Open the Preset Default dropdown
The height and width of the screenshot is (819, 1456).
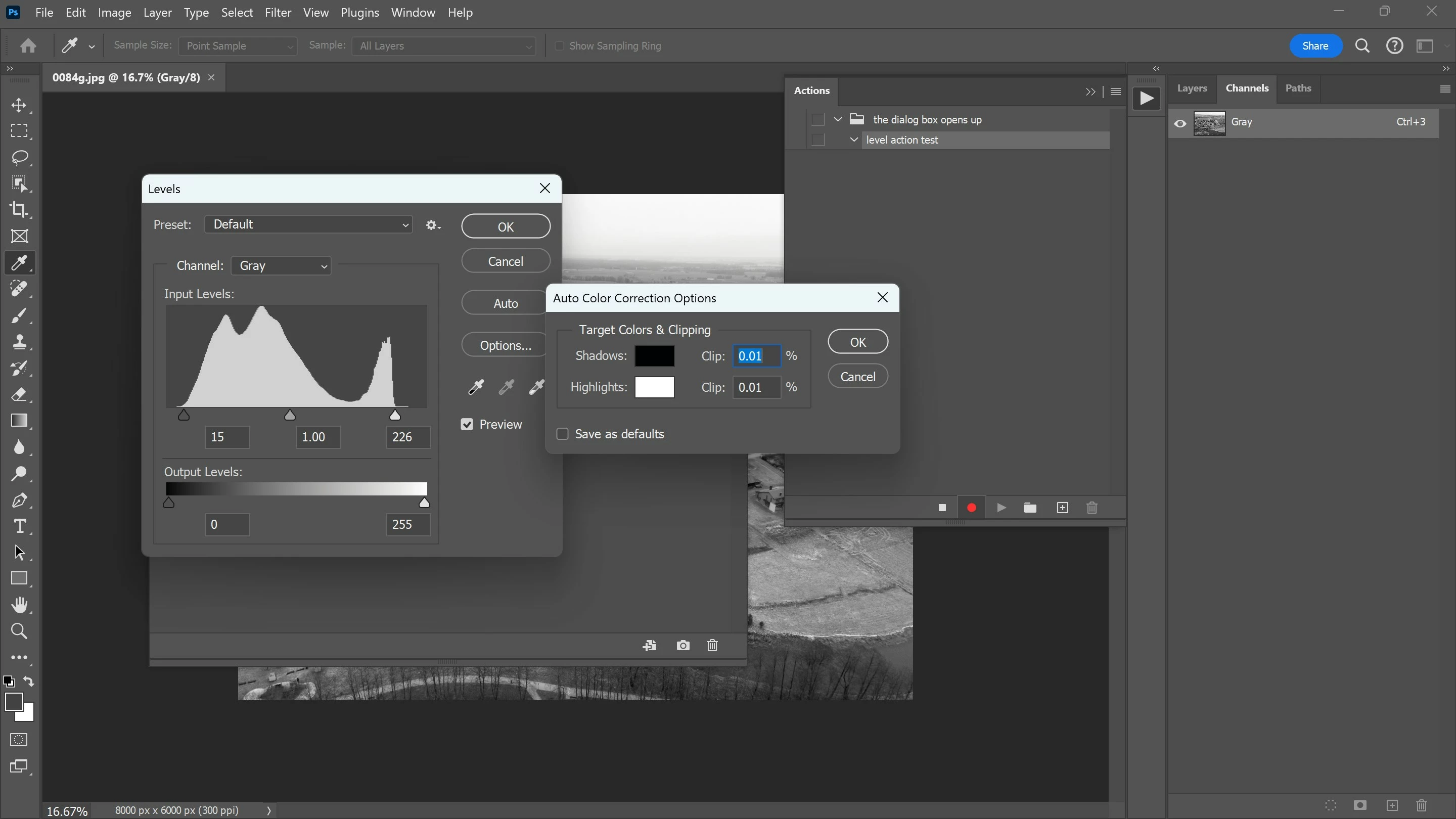[x=308, y=224]
